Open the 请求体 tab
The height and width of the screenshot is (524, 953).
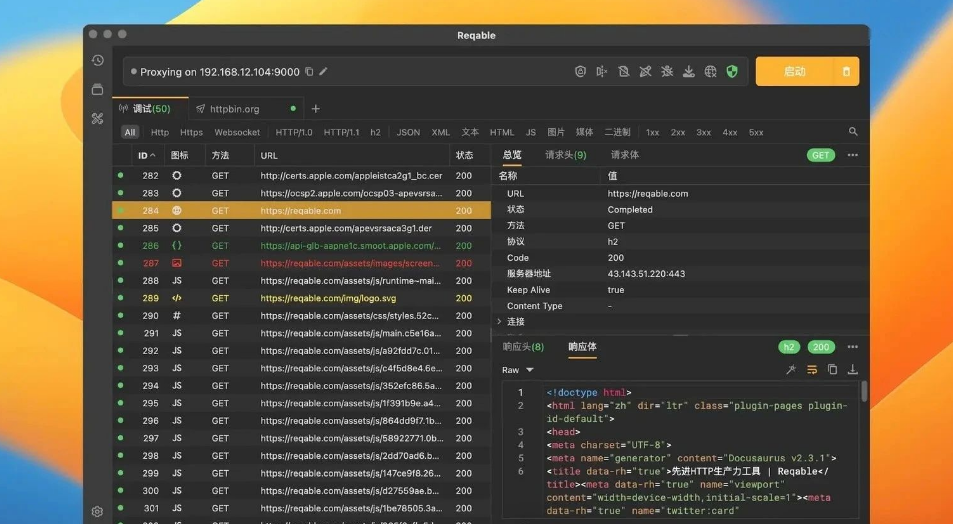(x=625, y=155)
